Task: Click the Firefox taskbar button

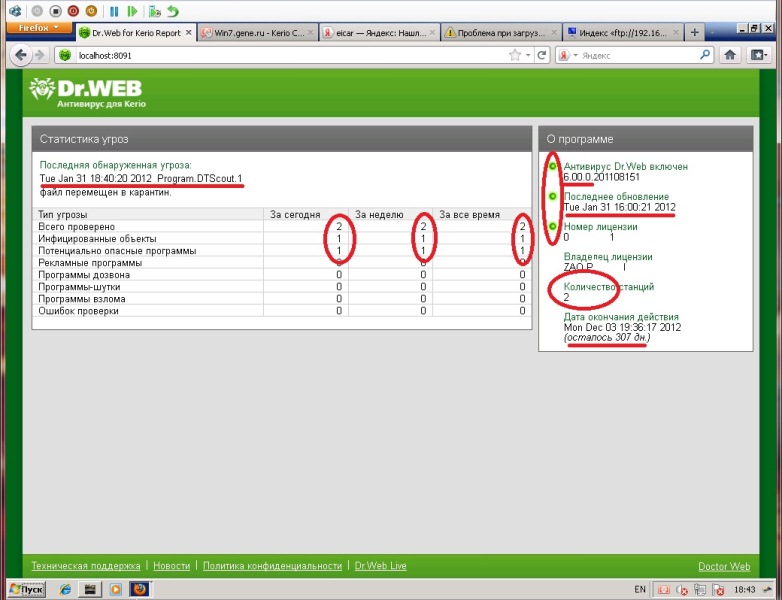Action: tap(140, 590)
